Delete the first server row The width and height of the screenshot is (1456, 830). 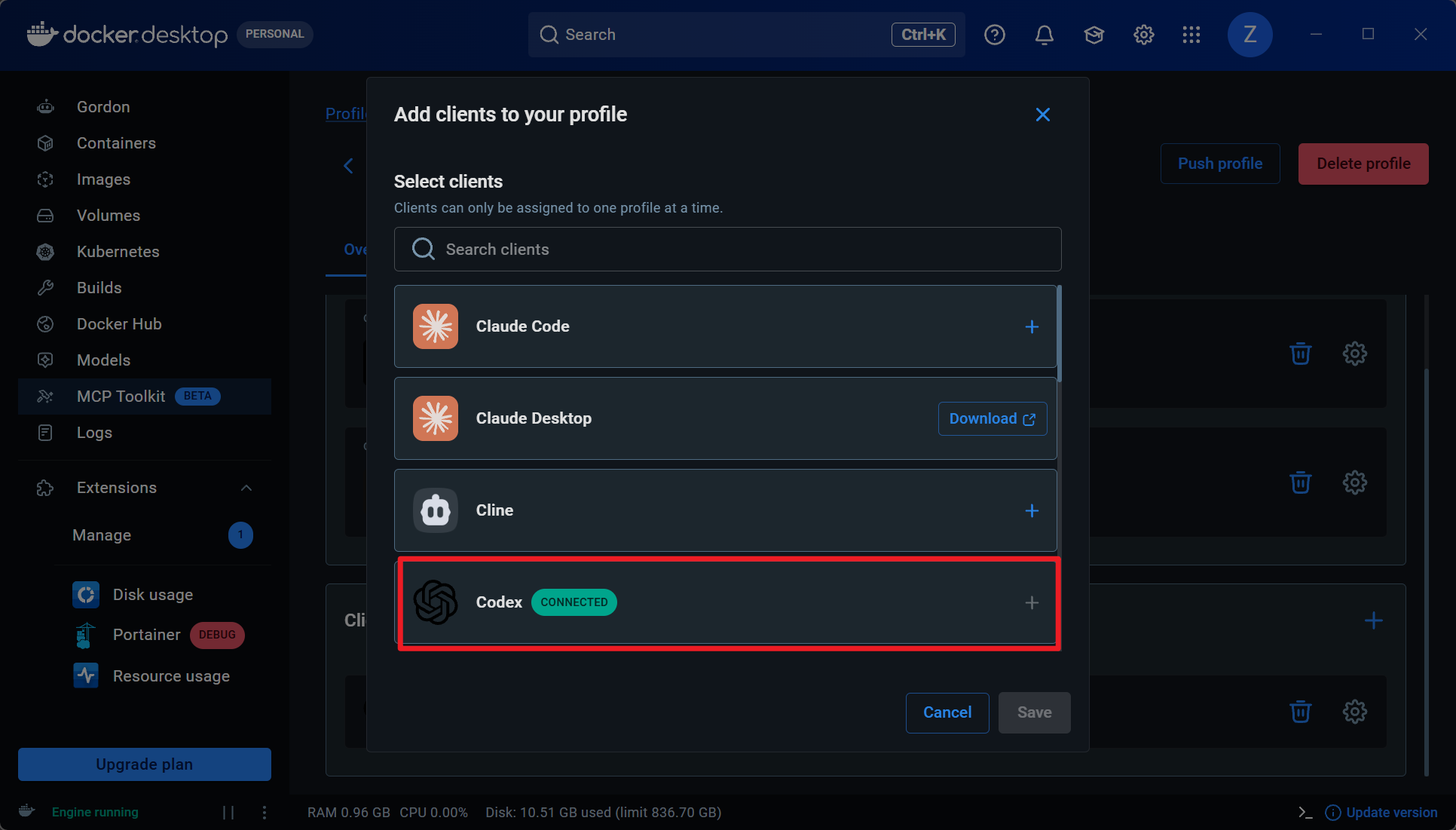click(1301, 354)
